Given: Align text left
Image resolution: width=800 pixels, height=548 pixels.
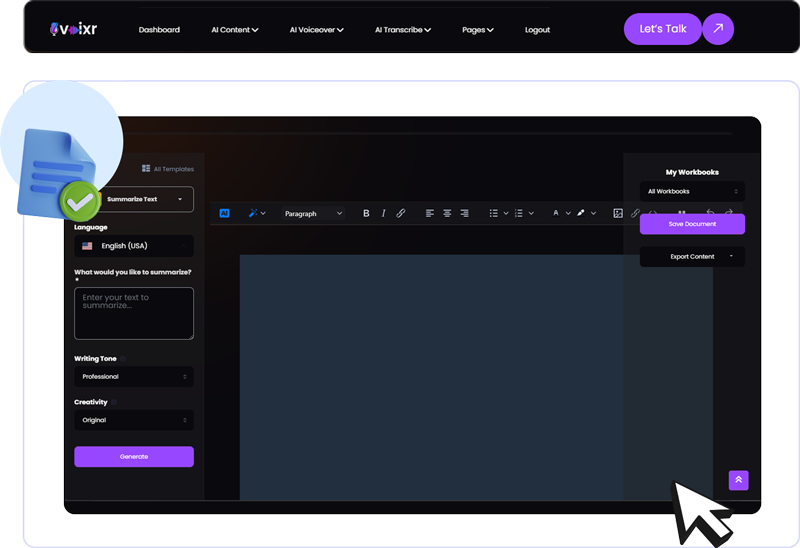Looking at the screenshot, I should point(430,213).
